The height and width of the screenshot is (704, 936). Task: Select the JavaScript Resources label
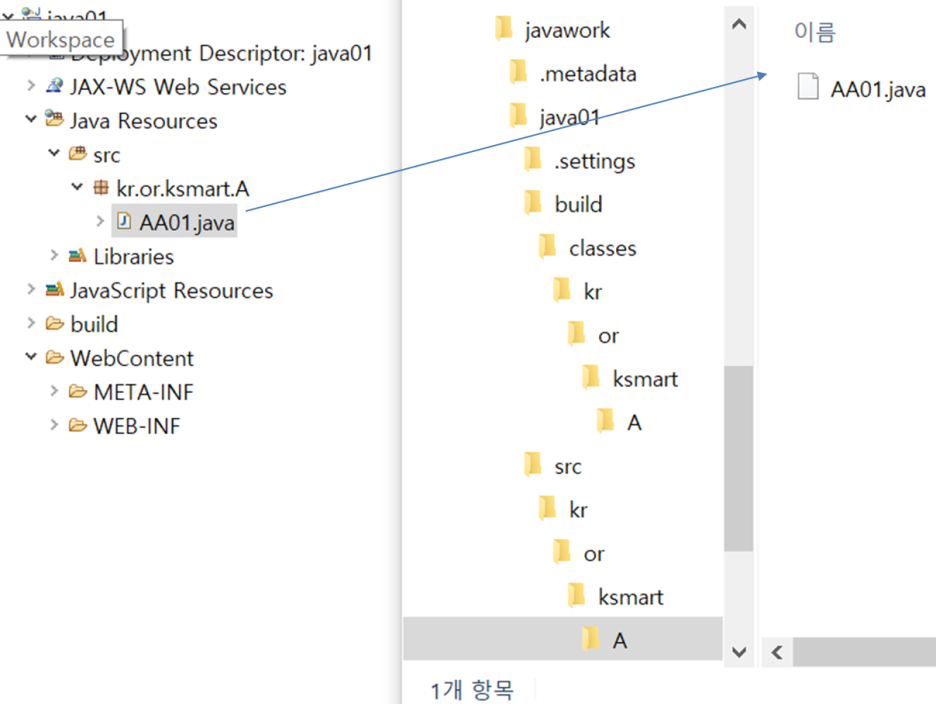pos(171,290)
